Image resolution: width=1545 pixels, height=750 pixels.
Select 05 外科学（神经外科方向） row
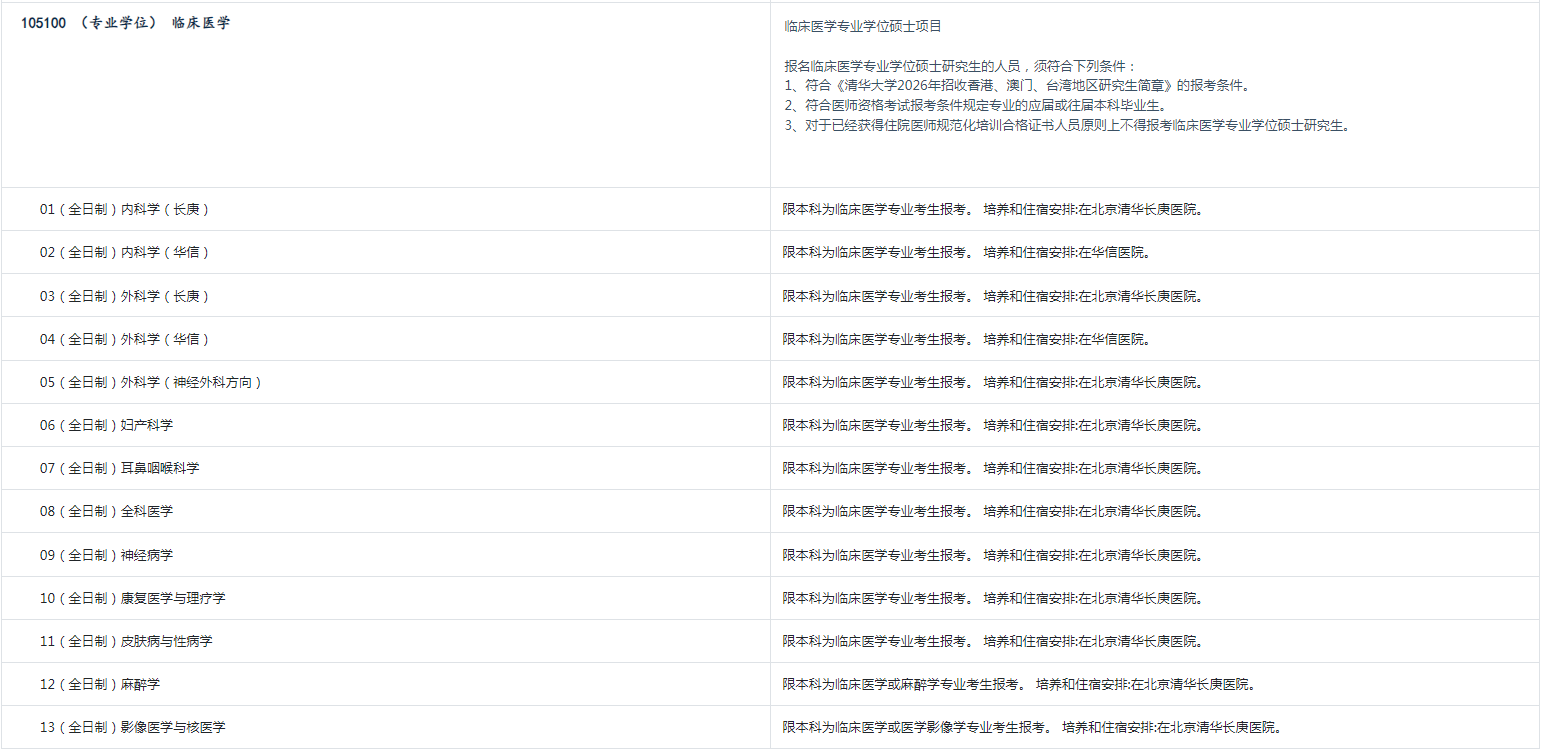151,382
